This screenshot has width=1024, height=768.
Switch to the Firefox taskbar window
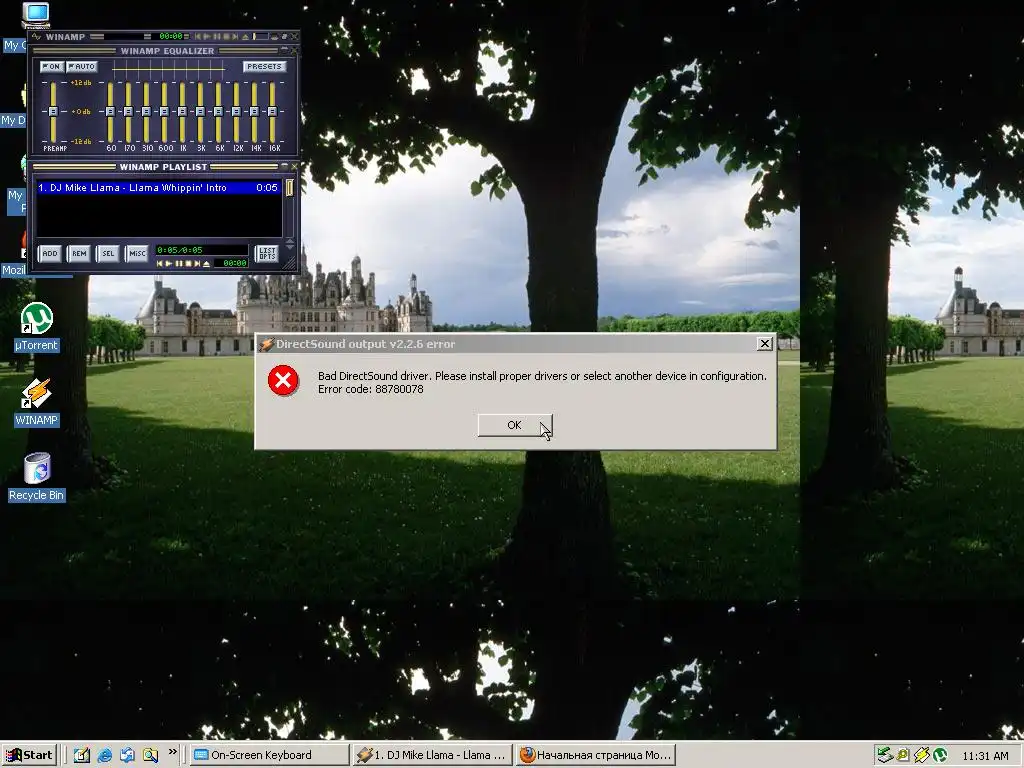point(595,755)
